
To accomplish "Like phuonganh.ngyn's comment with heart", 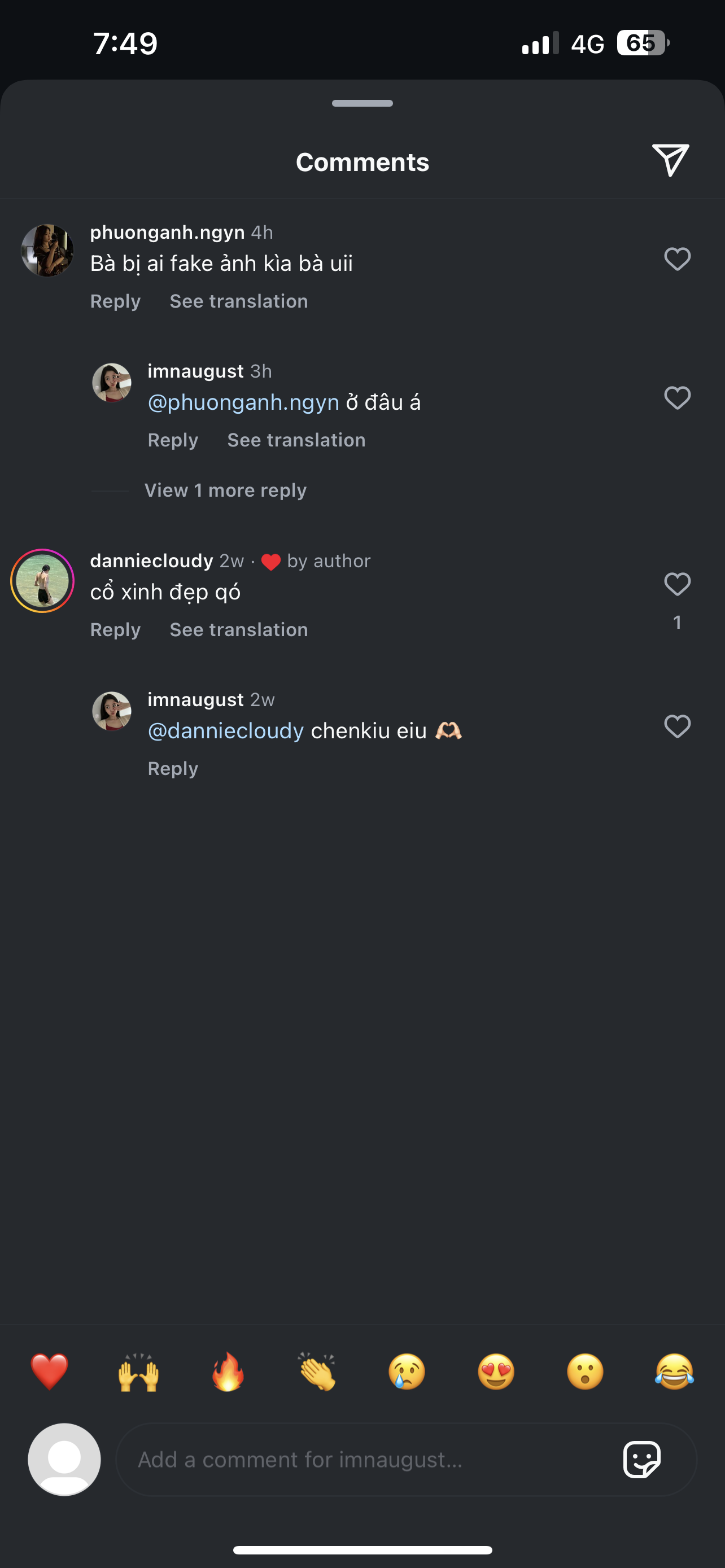I will pyautogui.click(x=677, y=259).
